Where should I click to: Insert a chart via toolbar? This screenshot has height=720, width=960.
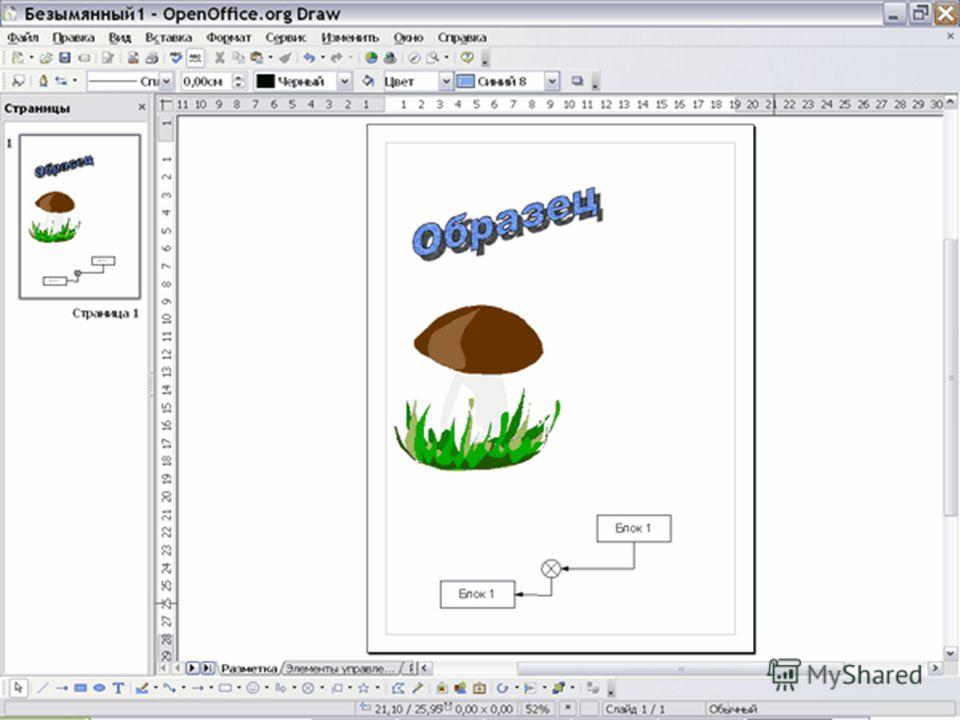click(x=371, y=58)
